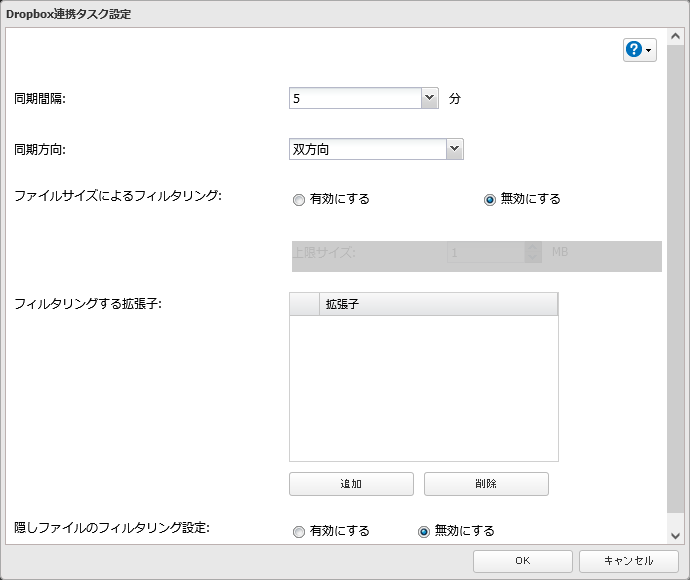Click the 追加 button
Image resolution: width=690 pixels, height=580 pixels.
pos(351,484)
